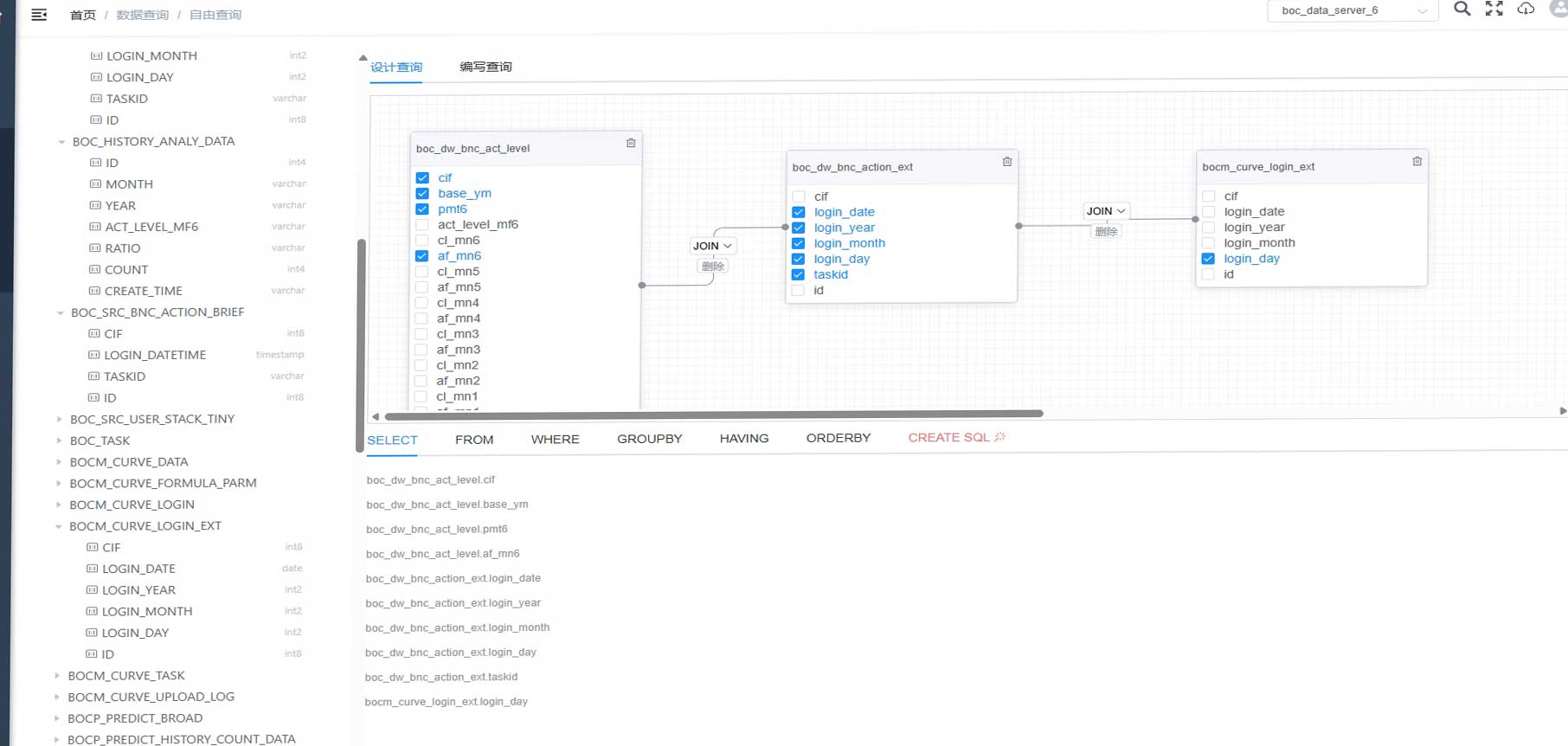Click 删除 under the first JOIN

(713, 267)
